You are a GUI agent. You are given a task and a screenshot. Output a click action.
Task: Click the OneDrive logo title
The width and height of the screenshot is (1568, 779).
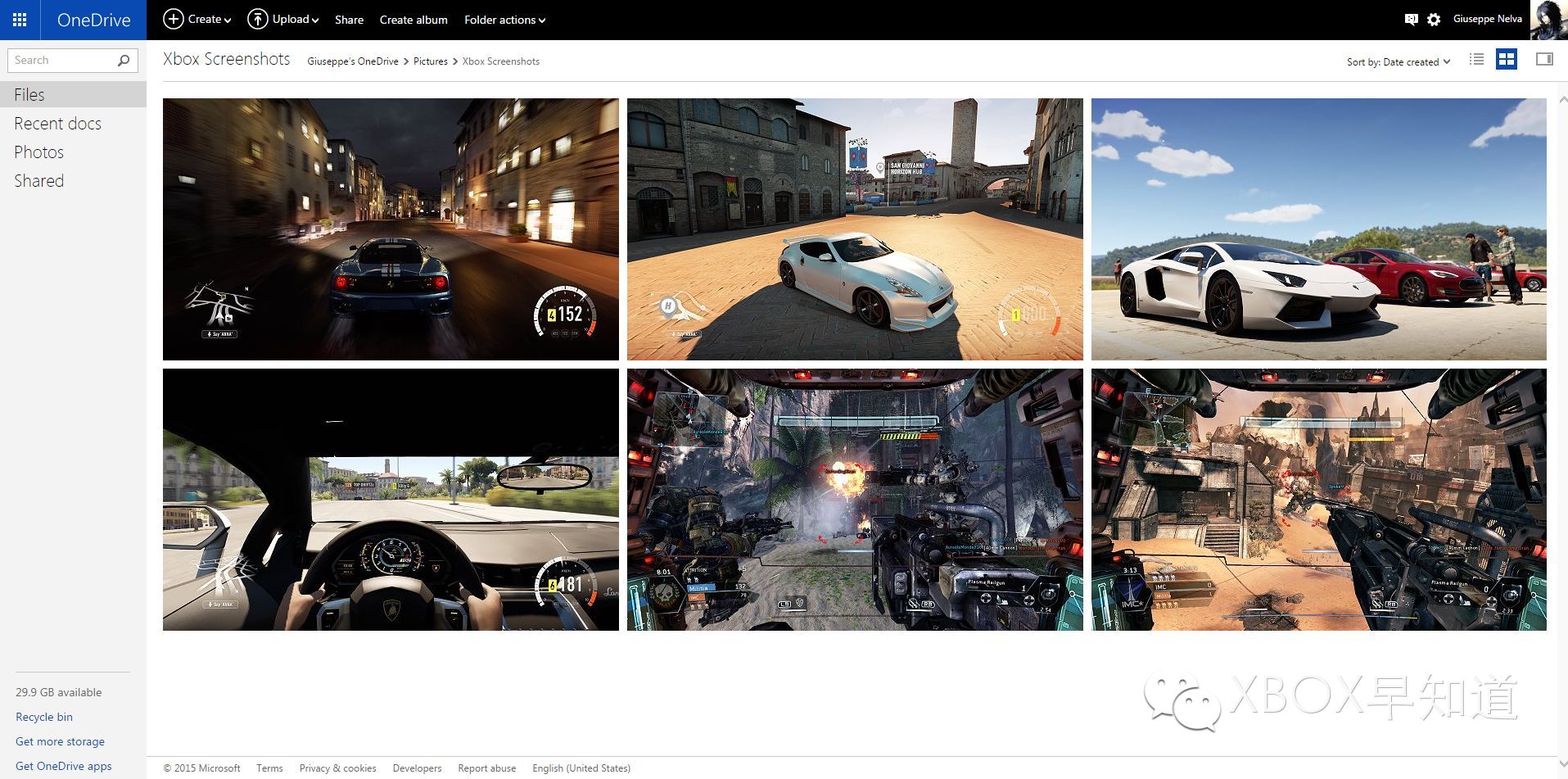(93, 20)
